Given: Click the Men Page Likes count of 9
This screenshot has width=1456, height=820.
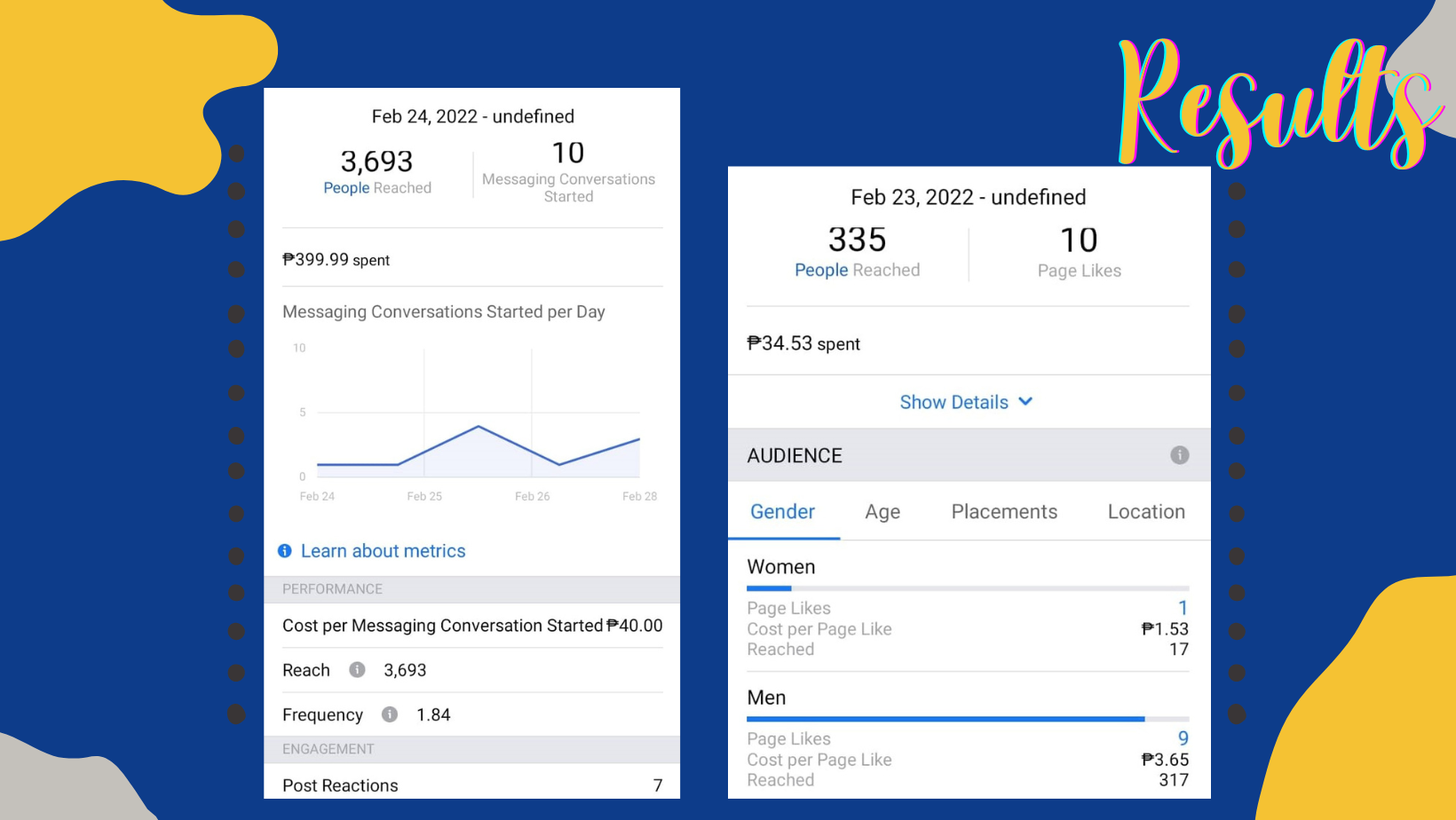Looking at the screenshot, I should click(1183, 738).
